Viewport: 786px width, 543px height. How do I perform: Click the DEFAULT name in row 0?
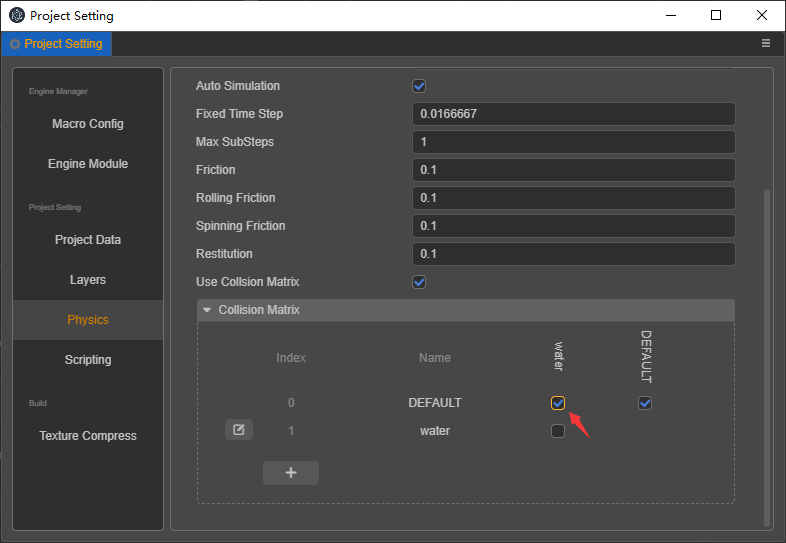pos(435,403)
